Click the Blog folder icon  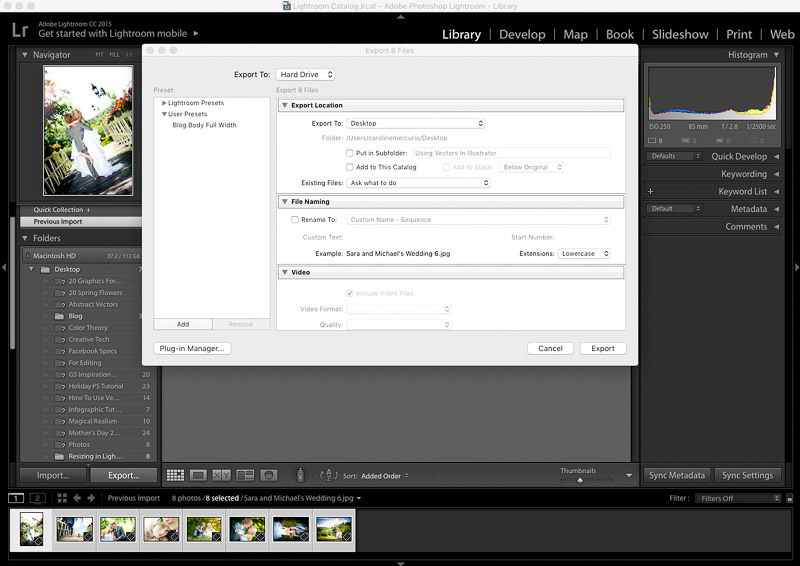(59, 316)
